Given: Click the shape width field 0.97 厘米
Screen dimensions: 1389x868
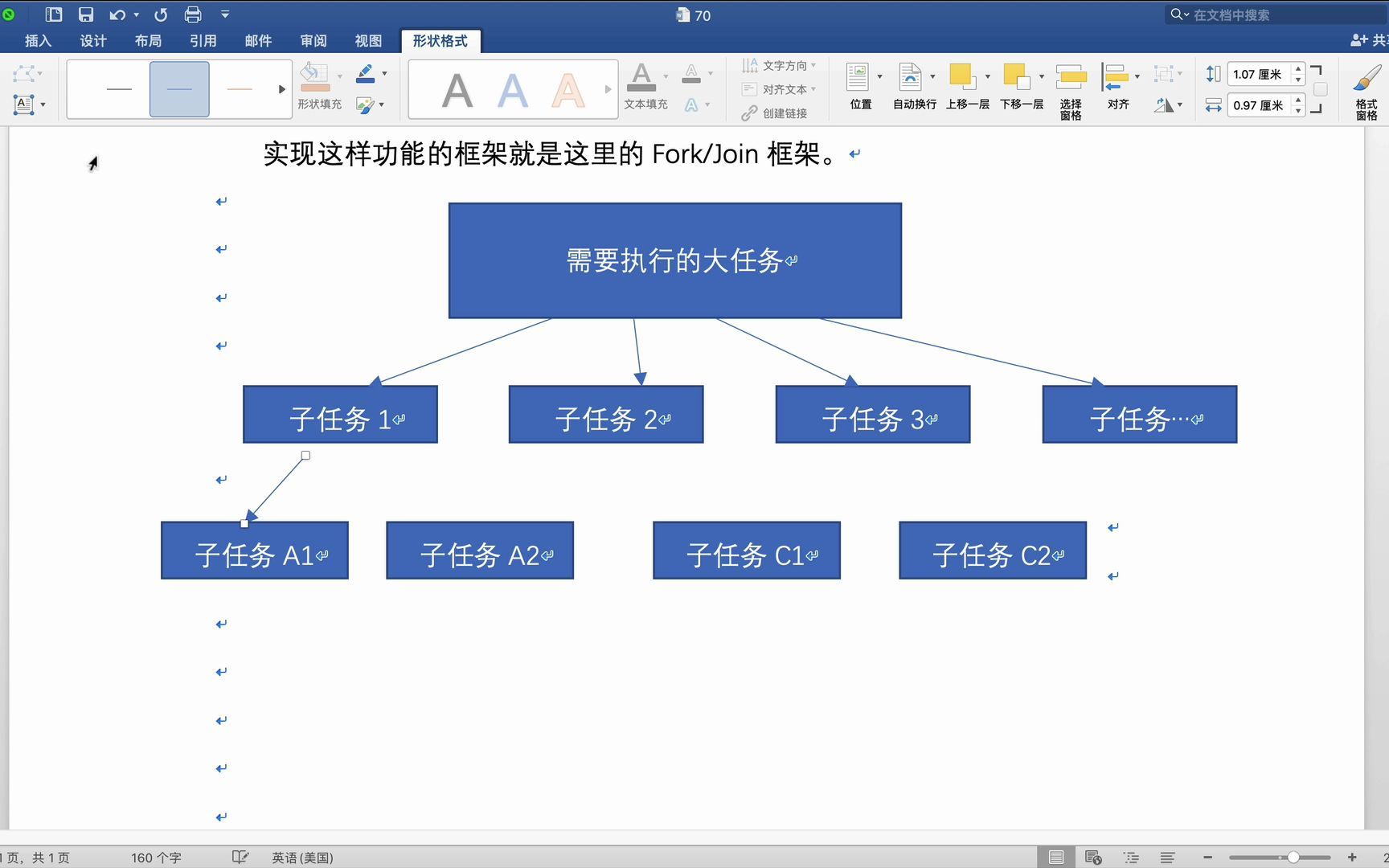Looking at the screenshot, I should tap(1260, 105).
